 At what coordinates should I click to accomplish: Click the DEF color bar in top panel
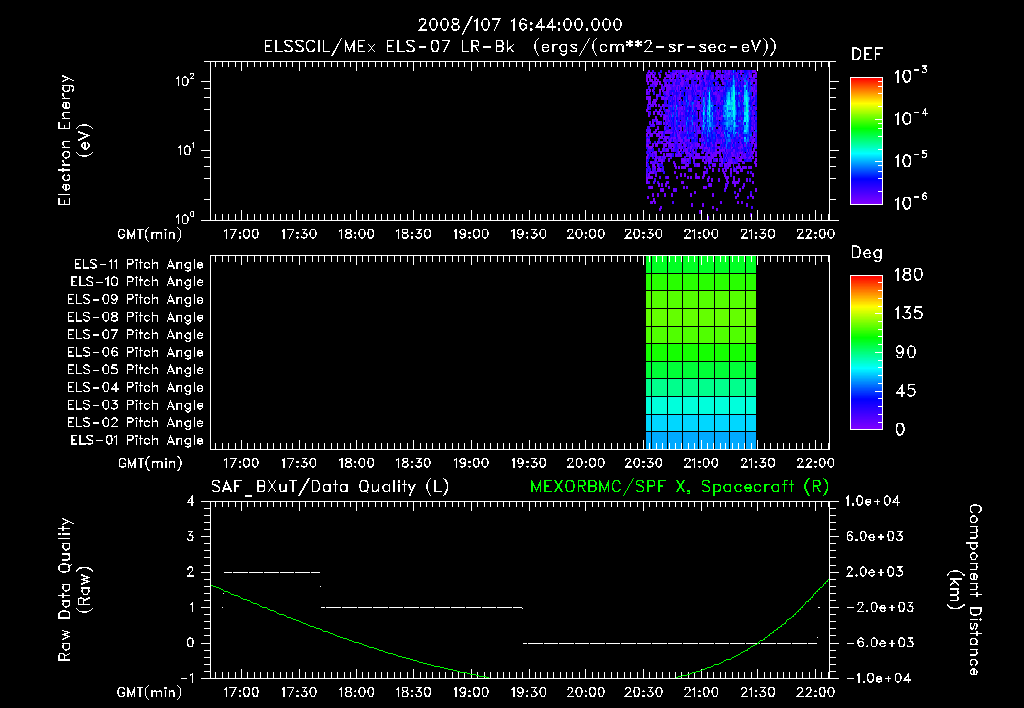tap(866, 141)
